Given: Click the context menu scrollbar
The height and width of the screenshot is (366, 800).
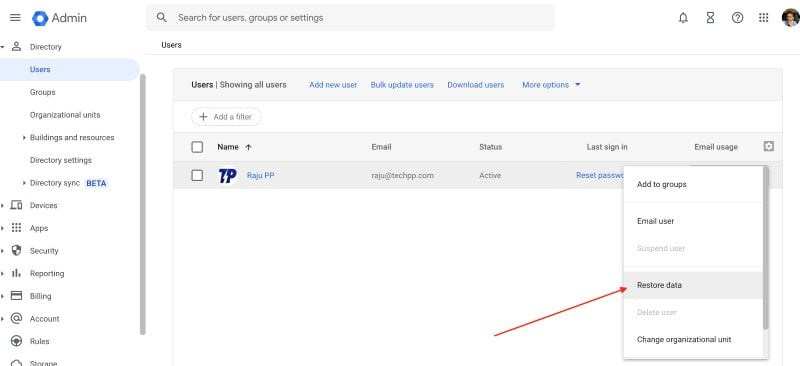Looking at the screenshot, I should [x=765, y=248].
